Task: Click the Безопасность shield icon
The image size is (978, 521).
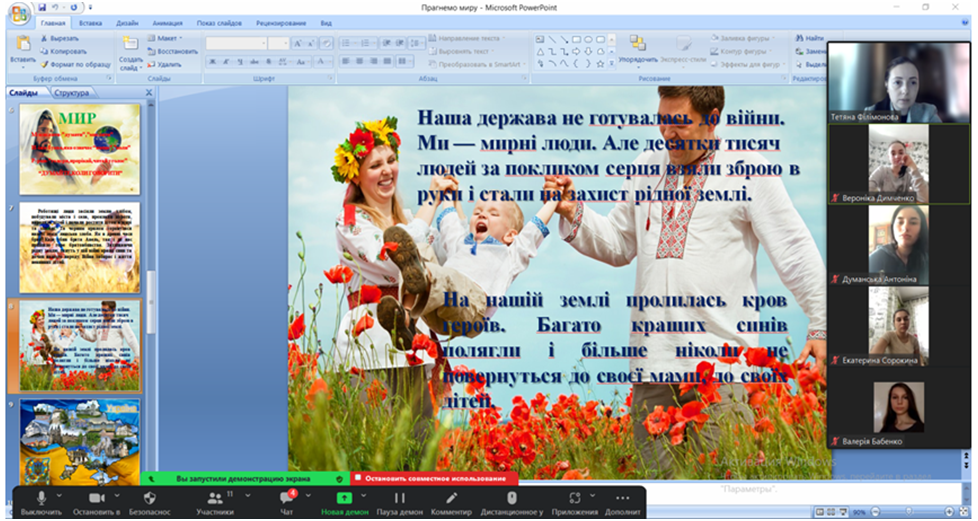Action: (x=150, y=498)
